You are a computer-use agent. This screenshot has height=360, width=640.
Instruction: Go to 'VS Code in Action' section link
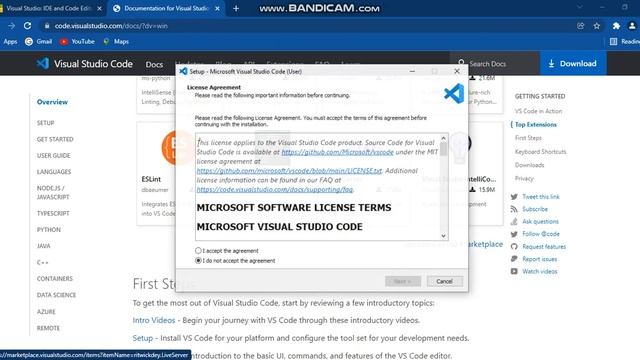point(538,111)
